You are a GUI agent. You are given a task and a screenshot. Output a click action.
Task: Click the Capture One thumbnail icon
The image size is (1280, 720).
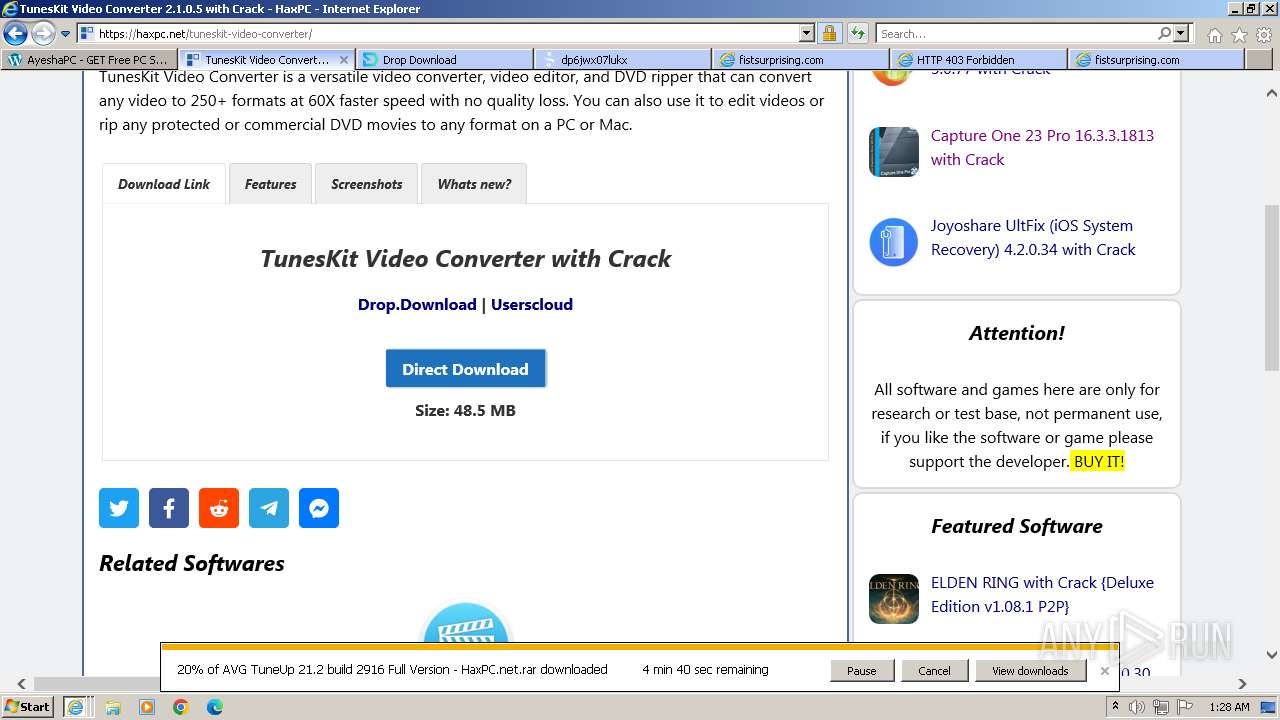click(x=894, y=152)
